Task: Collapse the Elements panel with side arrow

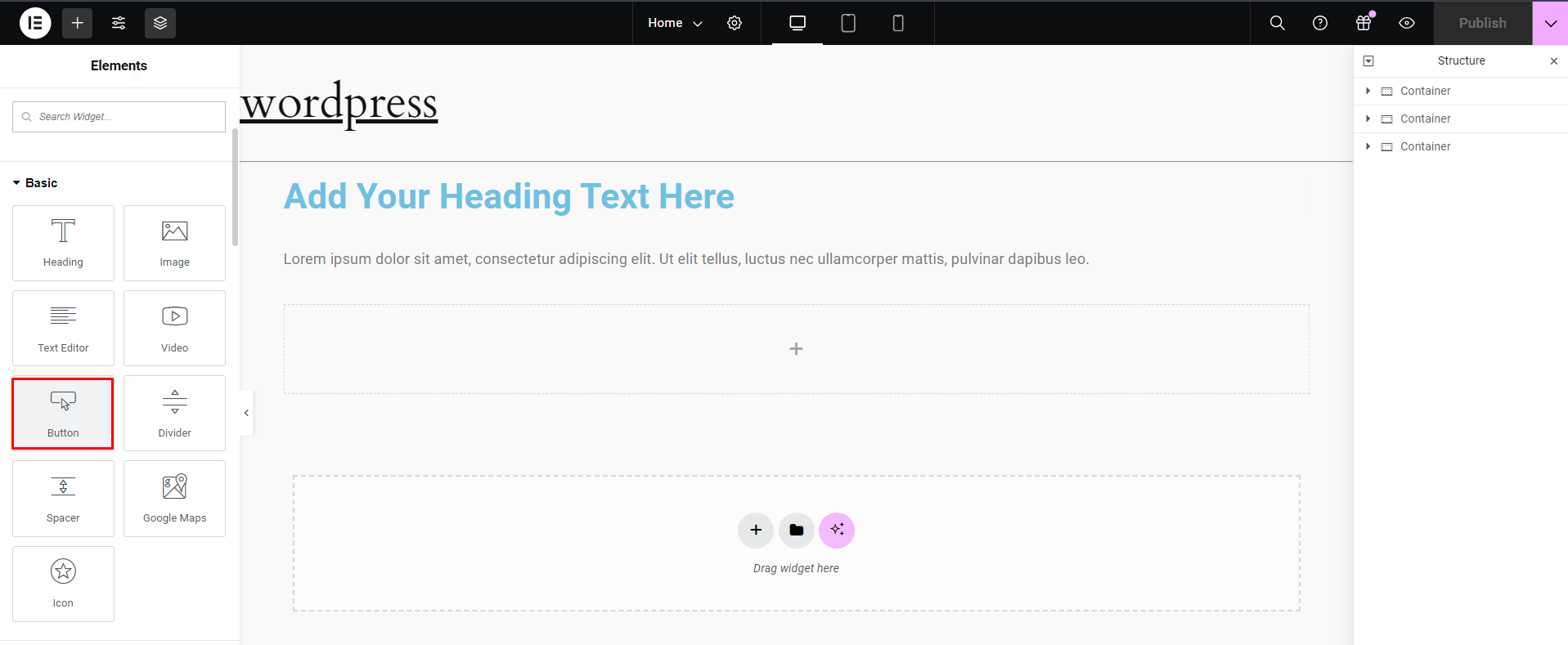Action: pyautogui.click(x=246, y=413)
